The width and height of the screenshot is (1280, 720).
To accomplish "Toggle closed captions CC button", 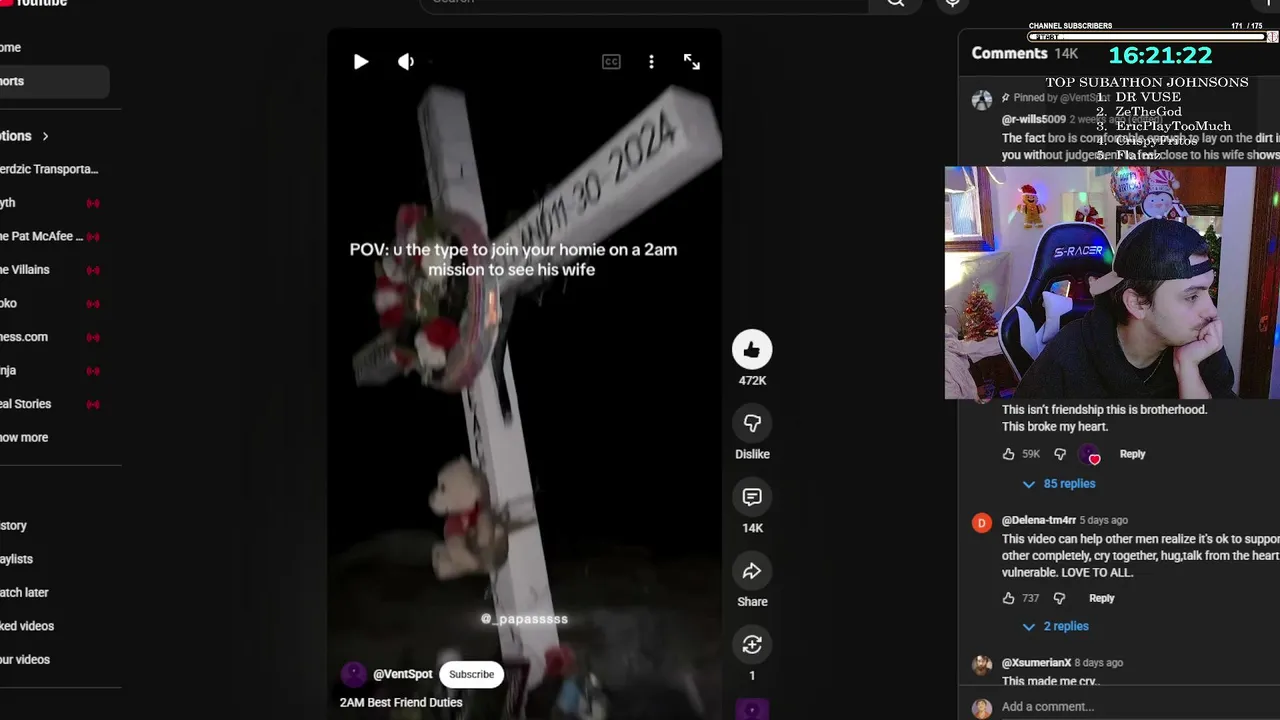I will (611, 62).
